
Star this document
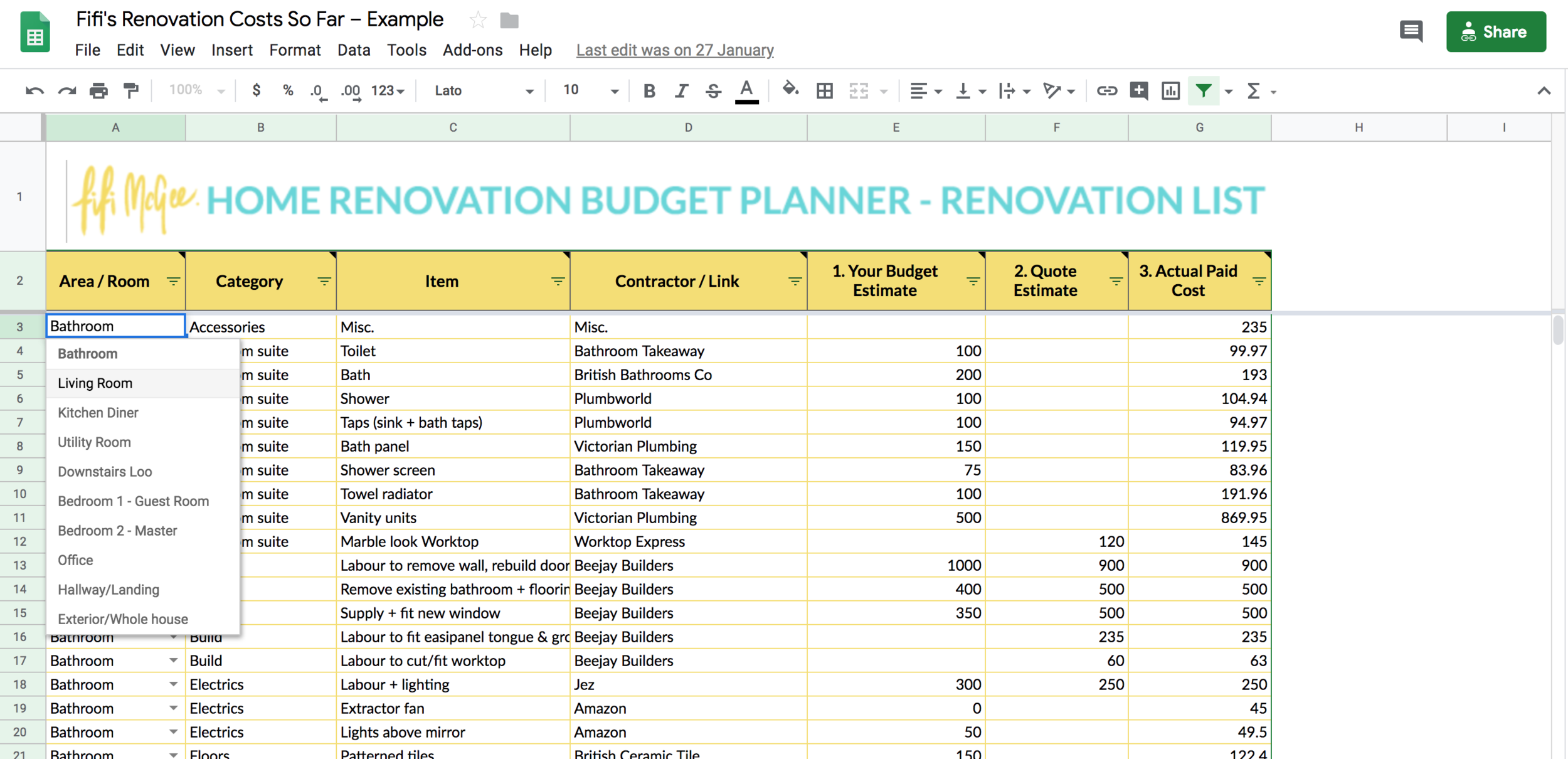point(478,20)
